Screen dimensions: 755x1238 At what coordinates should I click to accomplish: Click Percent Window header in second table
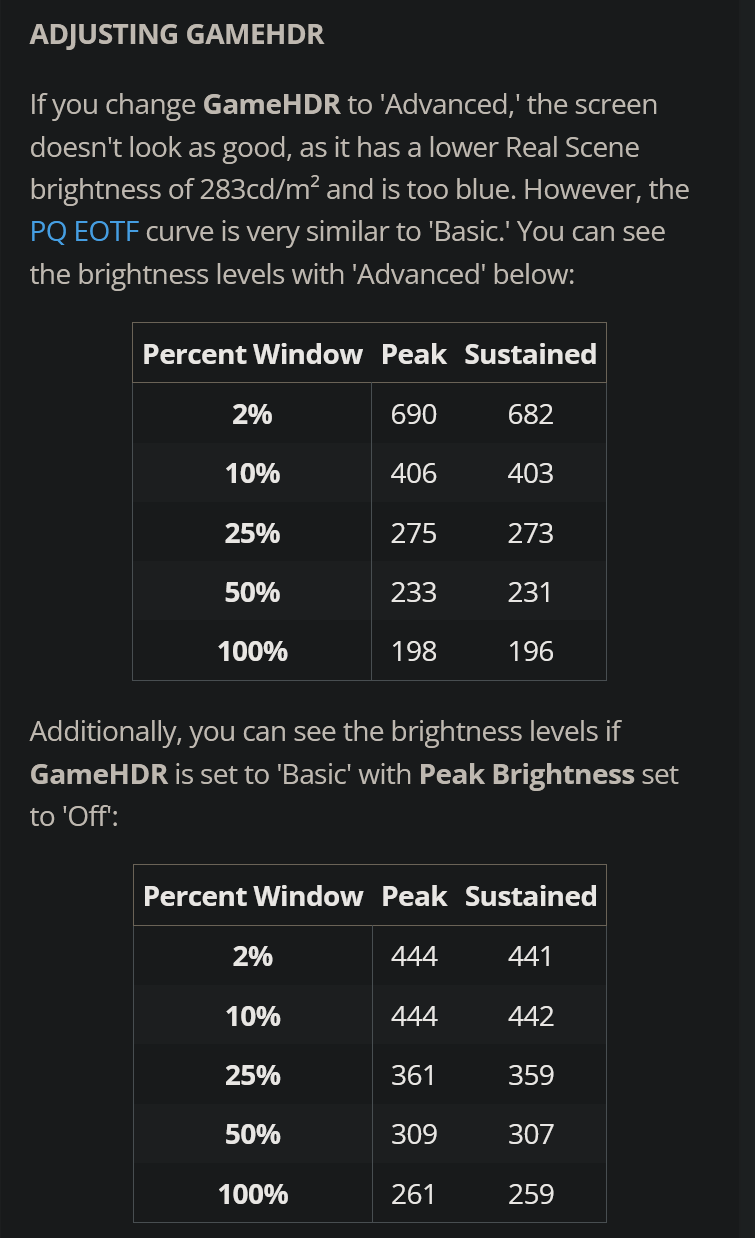point(252,896)
